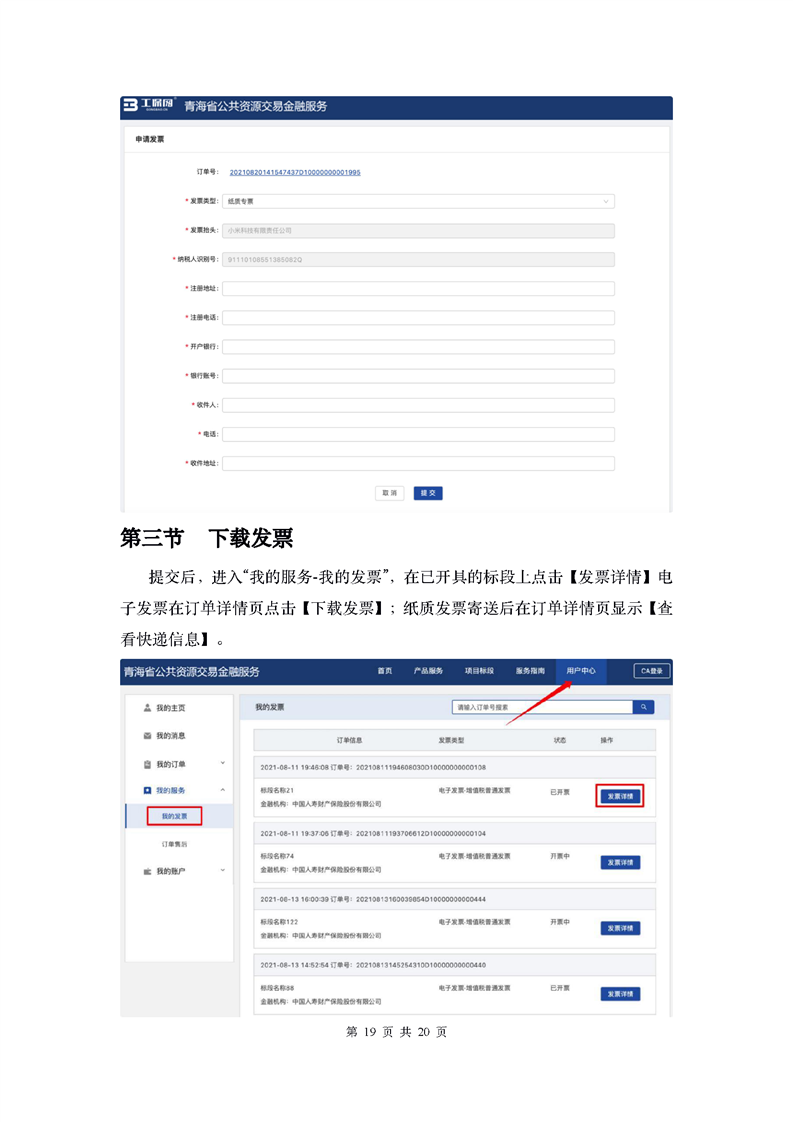Expand the 我的订单 sidebar section

tap(222, 765)
